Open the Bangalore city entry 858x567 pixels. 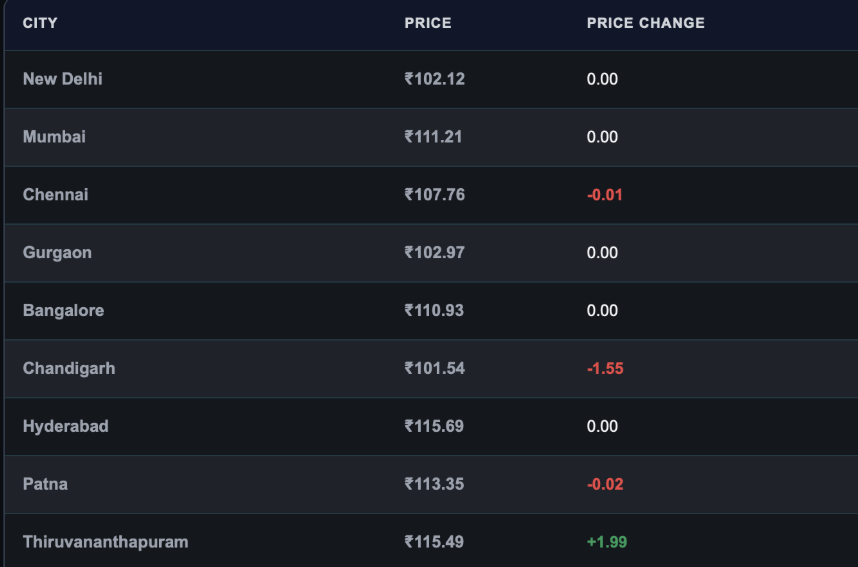pos(63,310)
